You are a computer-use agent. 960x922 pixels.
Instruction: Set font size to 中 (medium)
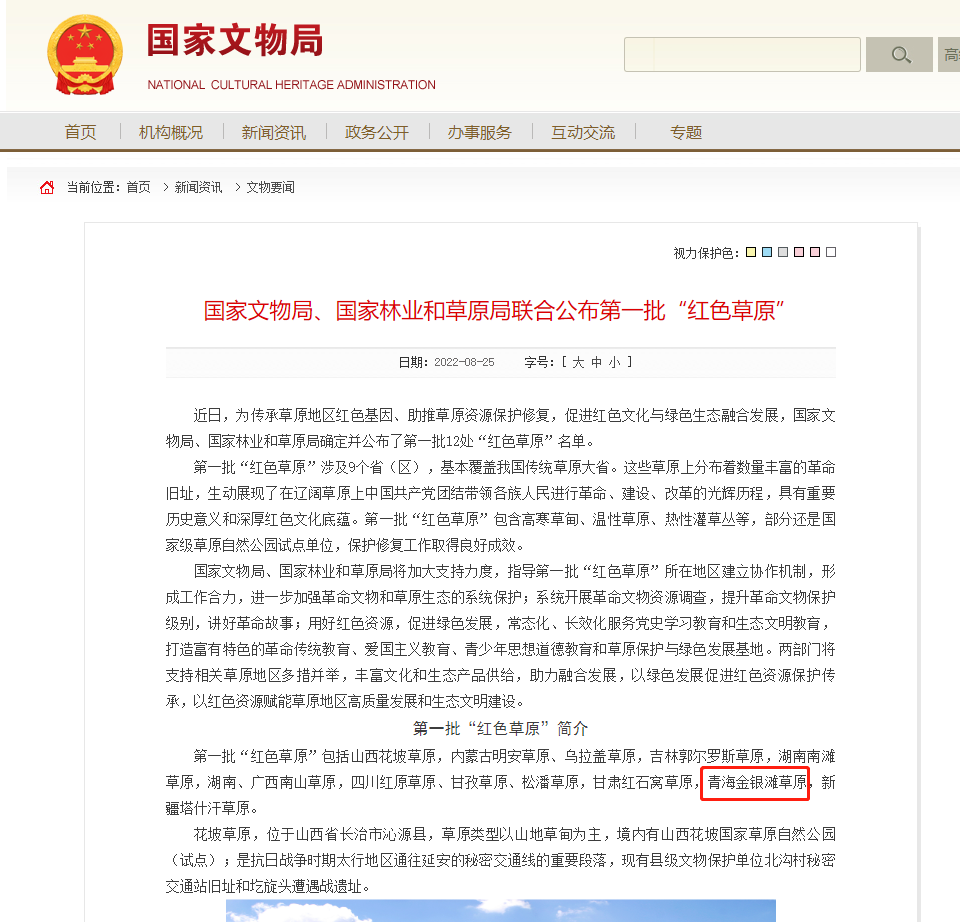tap(596, 362)
